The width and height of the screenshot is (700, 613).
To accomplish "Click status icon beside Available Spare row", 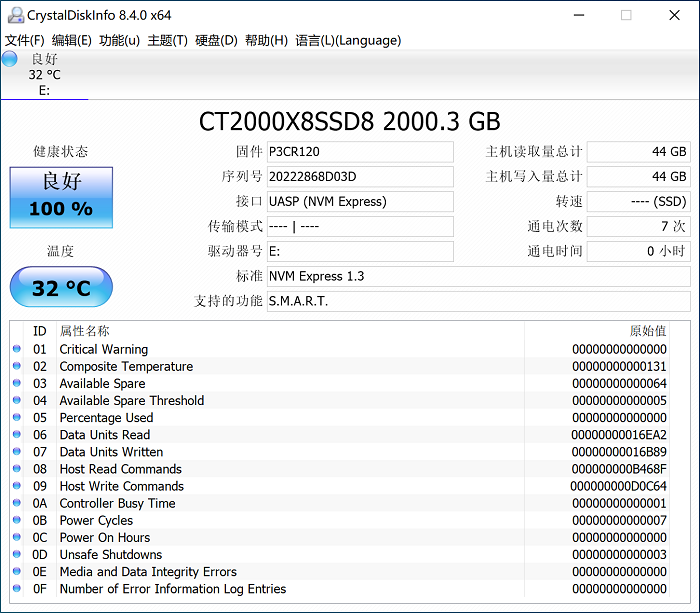I will point(17,383).
